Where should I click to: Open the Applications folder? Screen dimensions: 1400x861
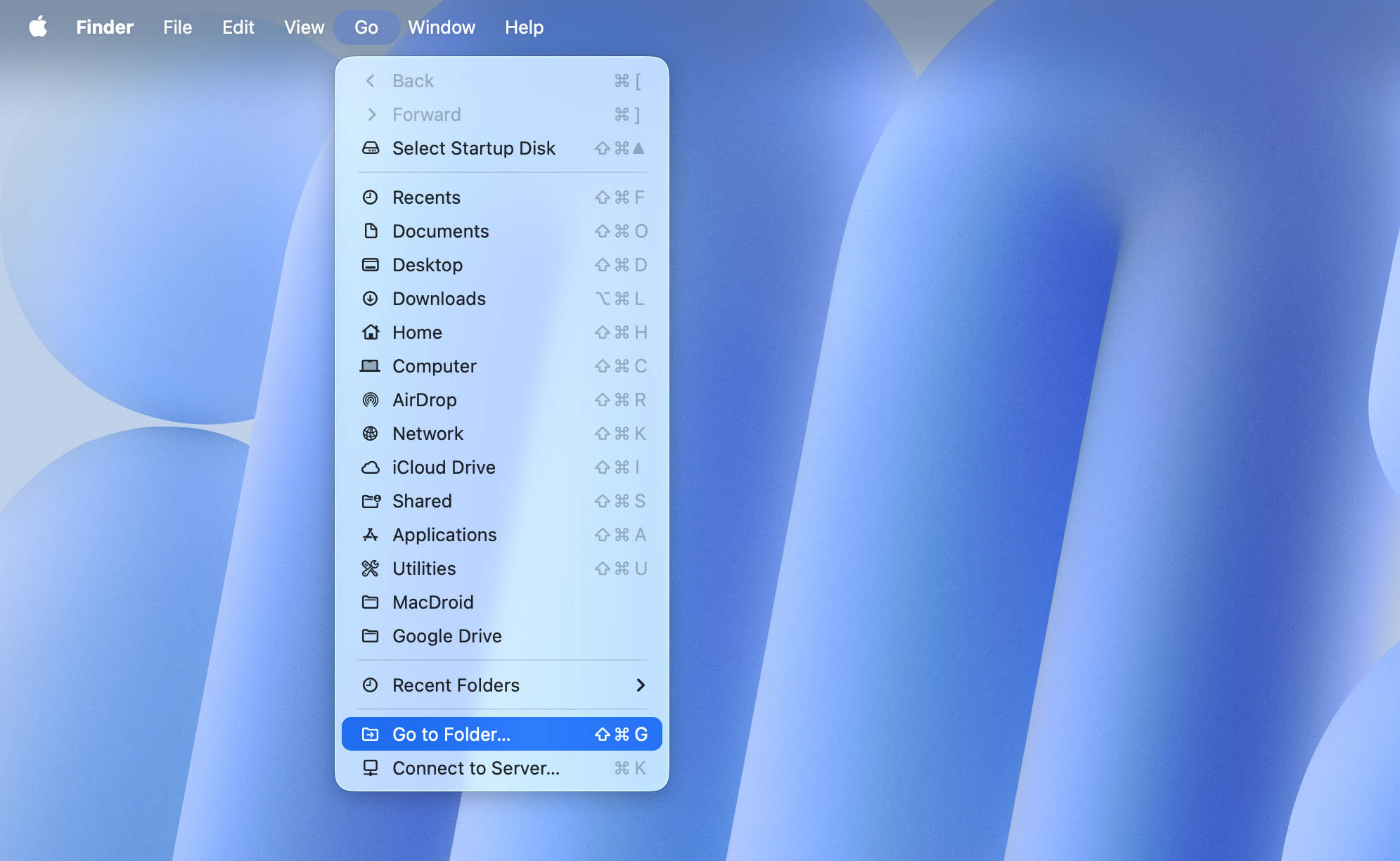[x=444, y=535]
